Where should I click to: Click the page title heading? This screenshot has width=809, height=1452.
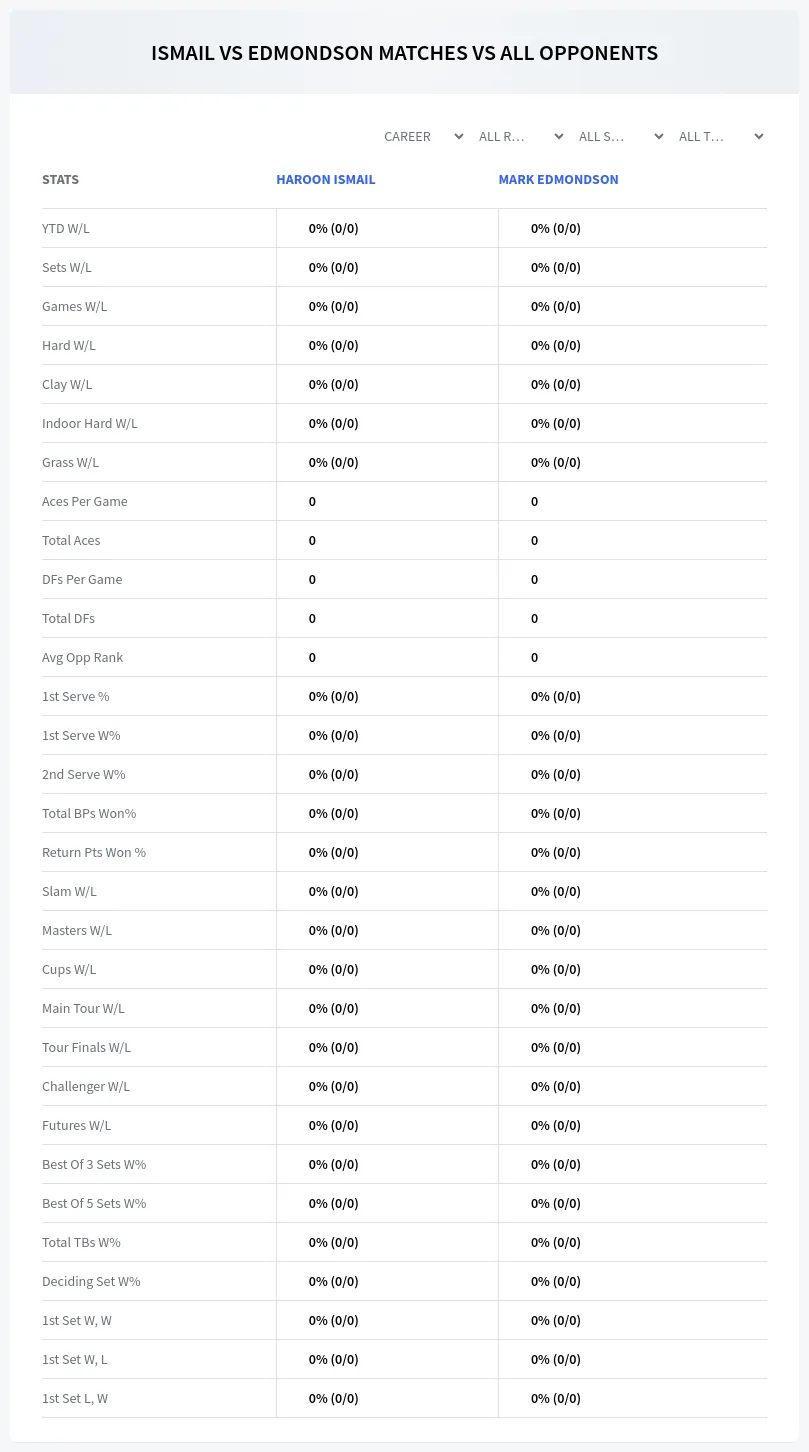(404, 53)
